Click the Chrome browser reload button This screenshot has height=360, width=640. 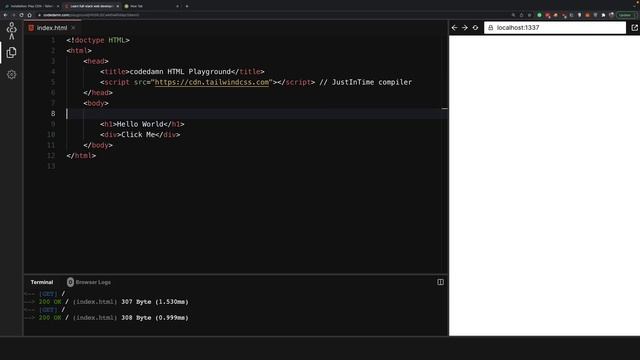pyautogui.click(x=21, y=15)
